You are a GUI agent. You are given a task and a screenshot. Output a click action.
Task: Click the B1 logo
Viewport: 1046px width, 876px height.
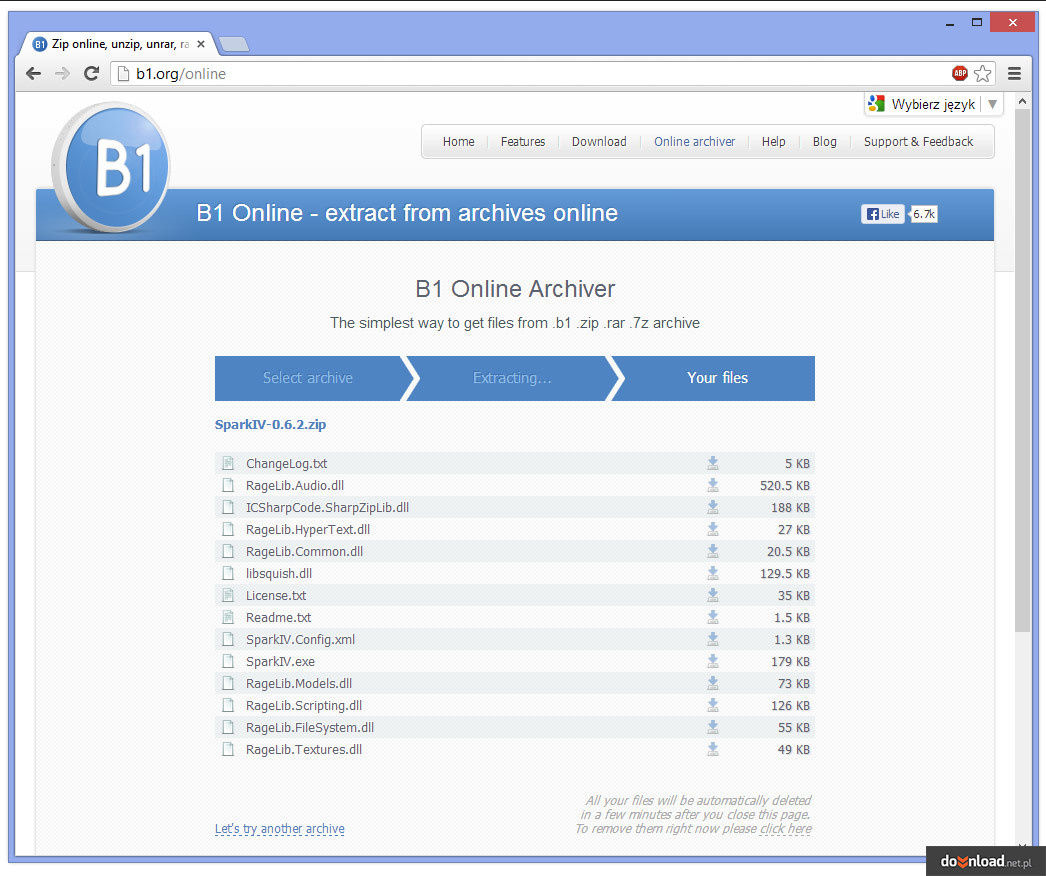pyautogui.click(x=111, y=167)
